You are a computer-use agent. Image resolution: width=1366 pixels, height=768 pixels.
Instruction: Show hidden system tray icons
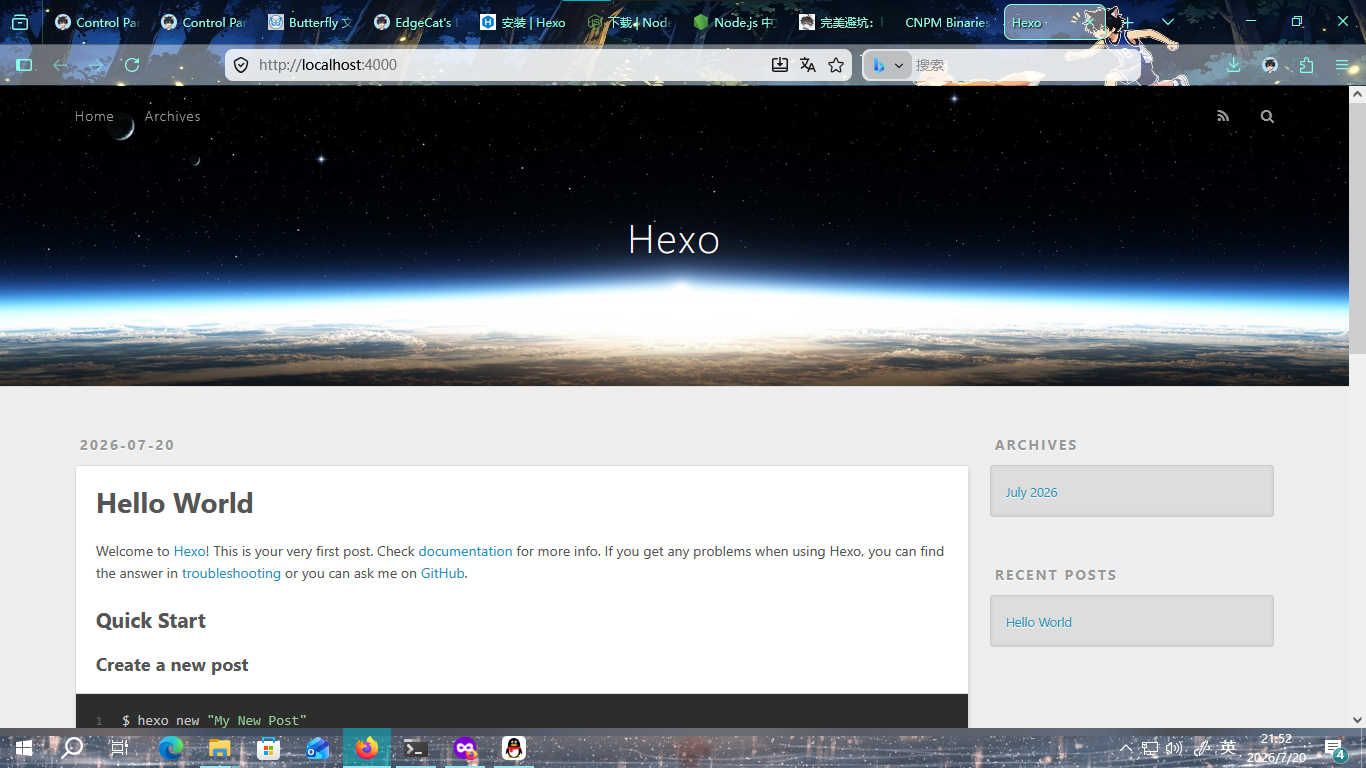coord(1126,748)
